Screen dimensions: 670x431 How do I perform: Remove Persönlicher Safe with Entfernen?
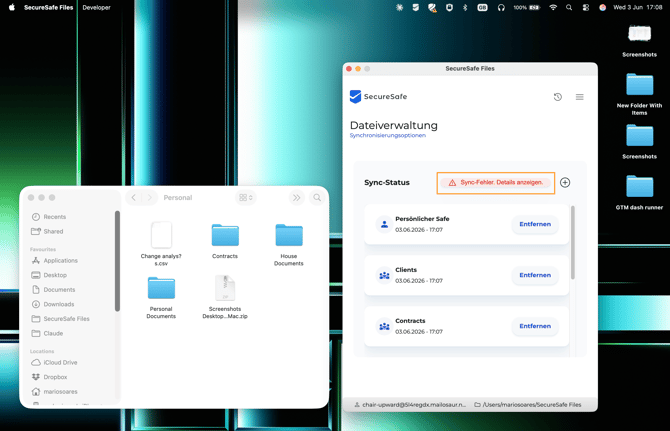(535, 224)
